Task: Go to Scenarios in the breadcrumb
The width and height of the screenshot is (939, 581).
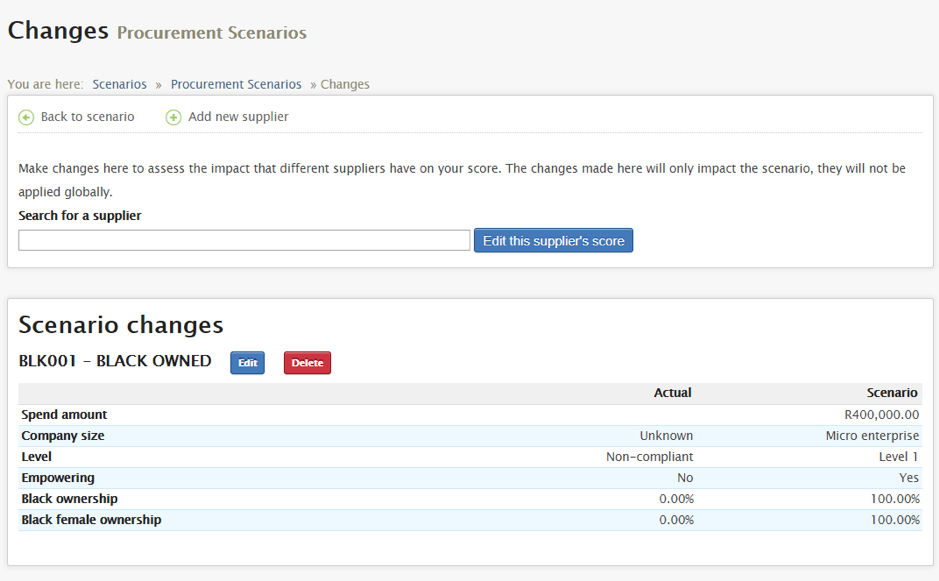Action: click(119, 84)
